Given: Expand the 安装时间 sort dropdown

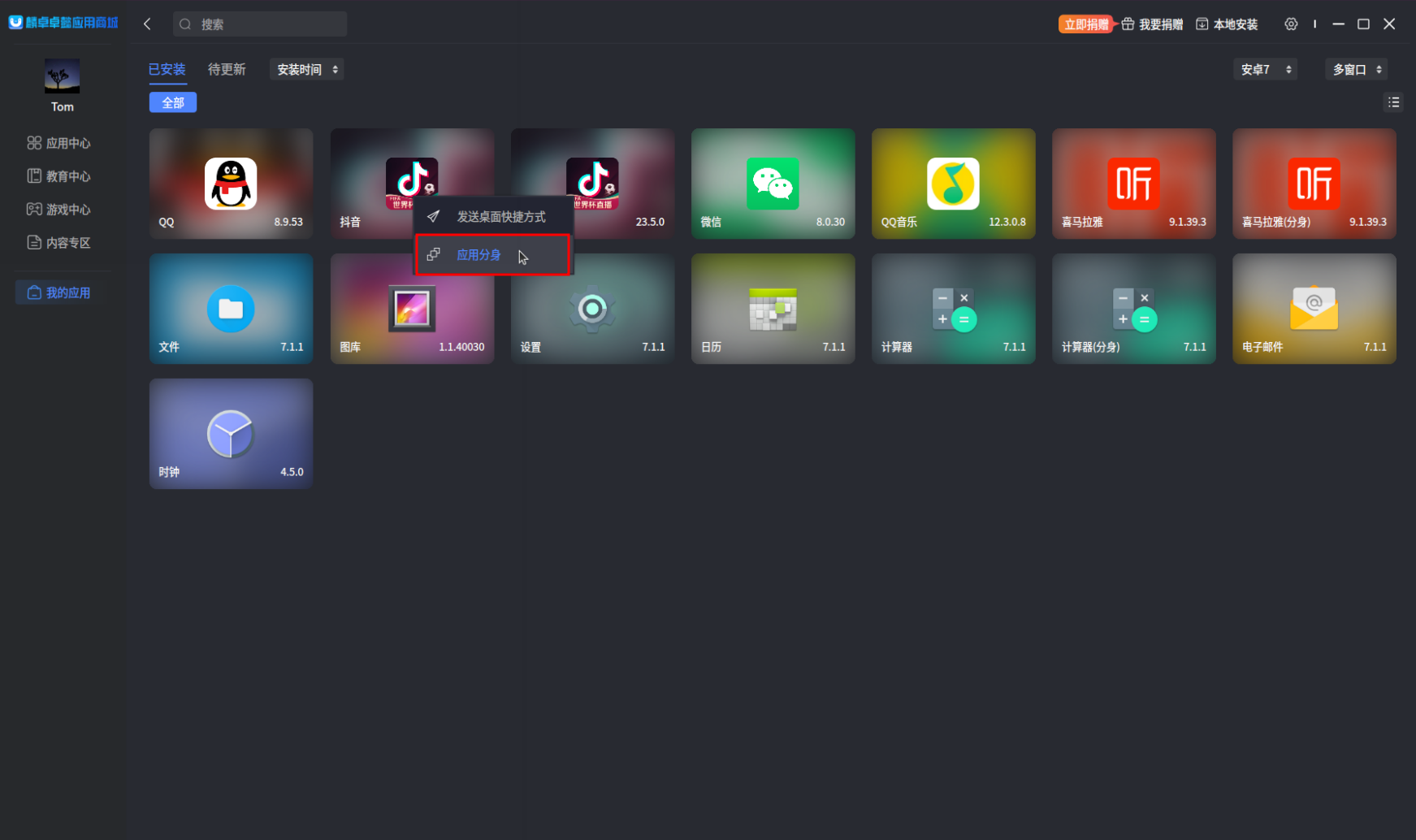Looking at the screenshot, I should (x=307, y=70).
